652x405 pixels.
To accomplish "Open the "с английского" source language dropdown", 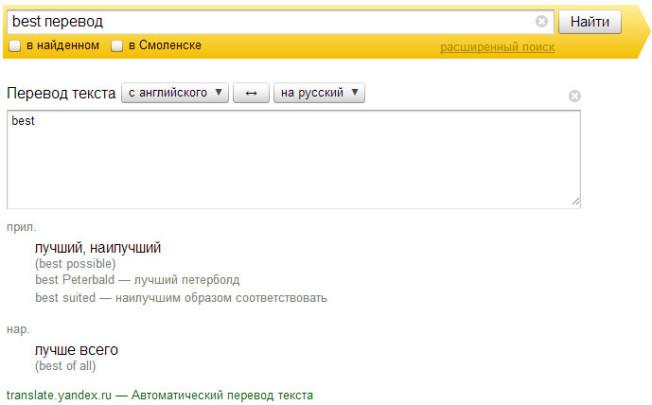I will 175,93.
